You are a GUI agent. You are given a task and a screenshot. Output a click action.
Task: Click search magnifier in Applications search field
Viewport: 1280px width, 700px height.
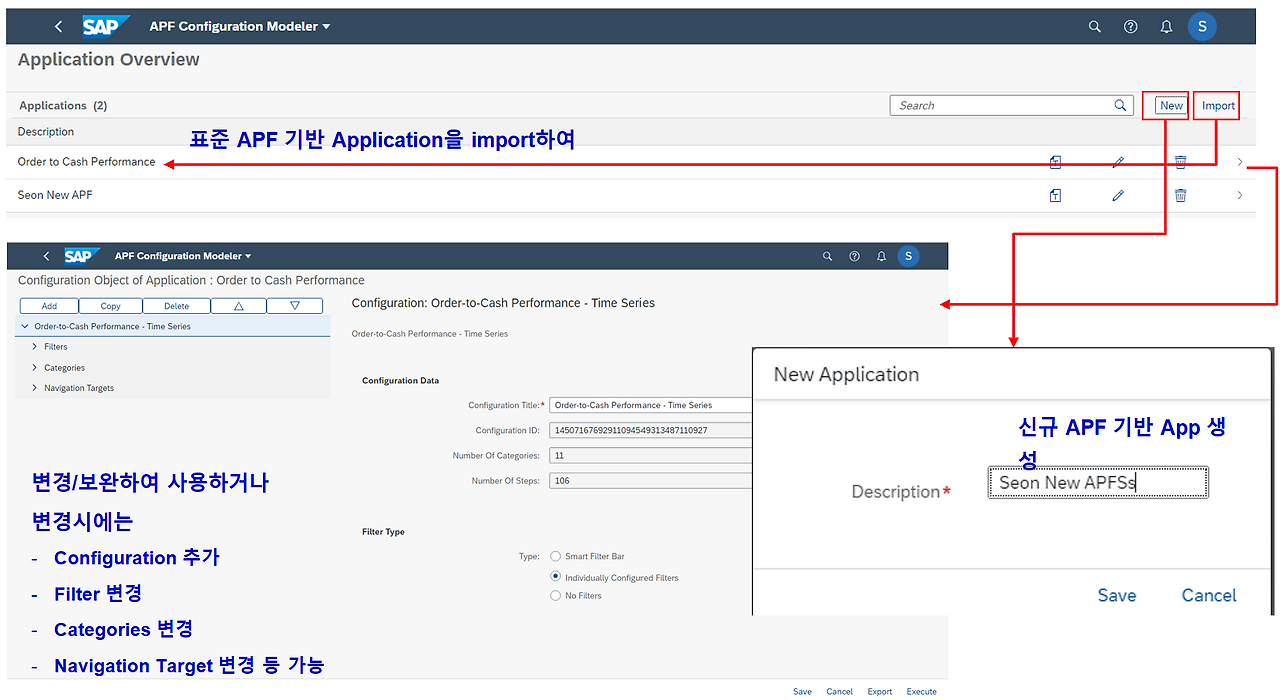[1120, 105]
